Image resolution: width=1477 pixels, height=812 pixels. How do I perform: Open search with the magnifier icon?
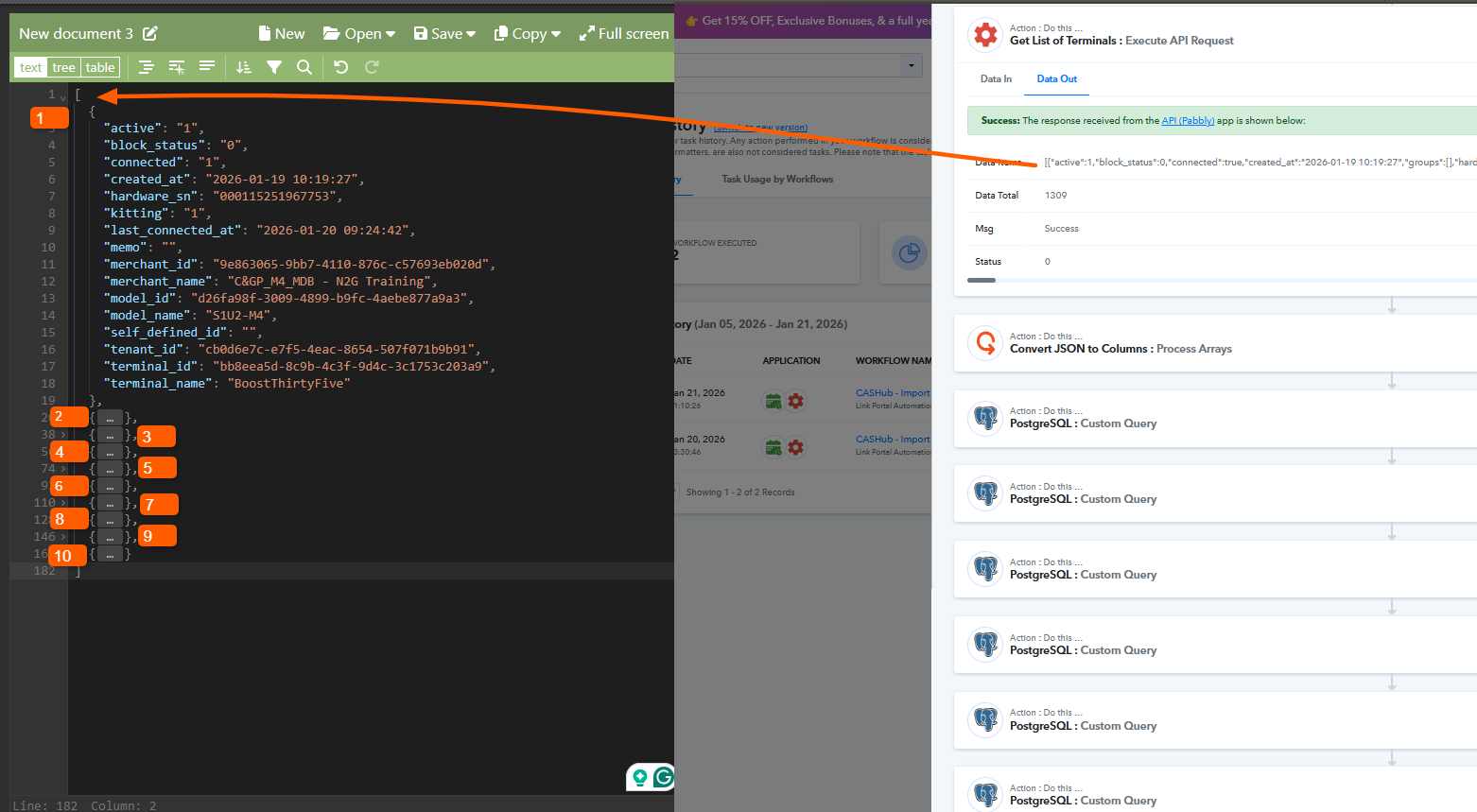pos(304,67)
